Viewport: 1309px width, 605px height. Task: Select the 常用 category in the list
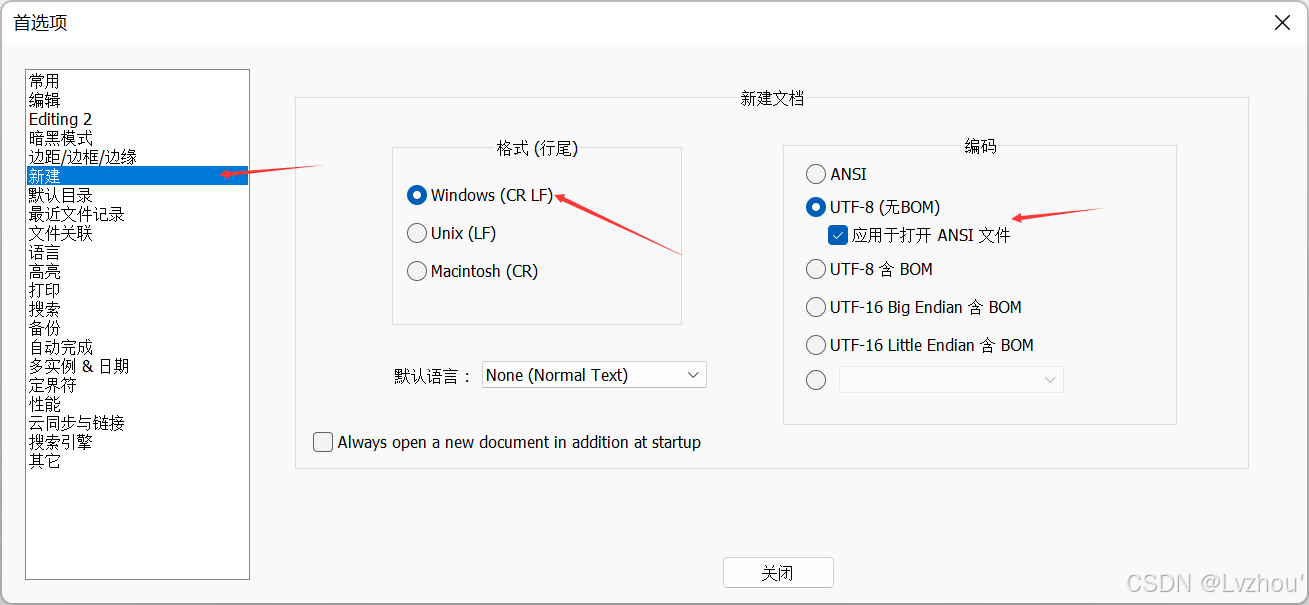coord(137,81)
